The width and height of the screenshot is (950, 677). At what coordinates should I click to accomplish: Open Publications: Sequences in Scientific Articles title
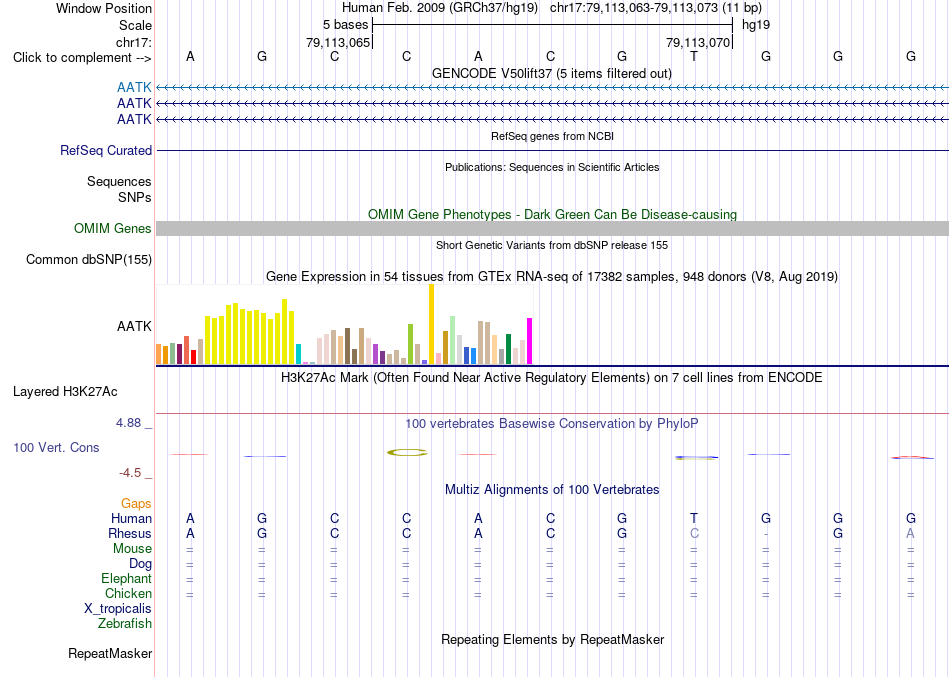tap(552, 167)
